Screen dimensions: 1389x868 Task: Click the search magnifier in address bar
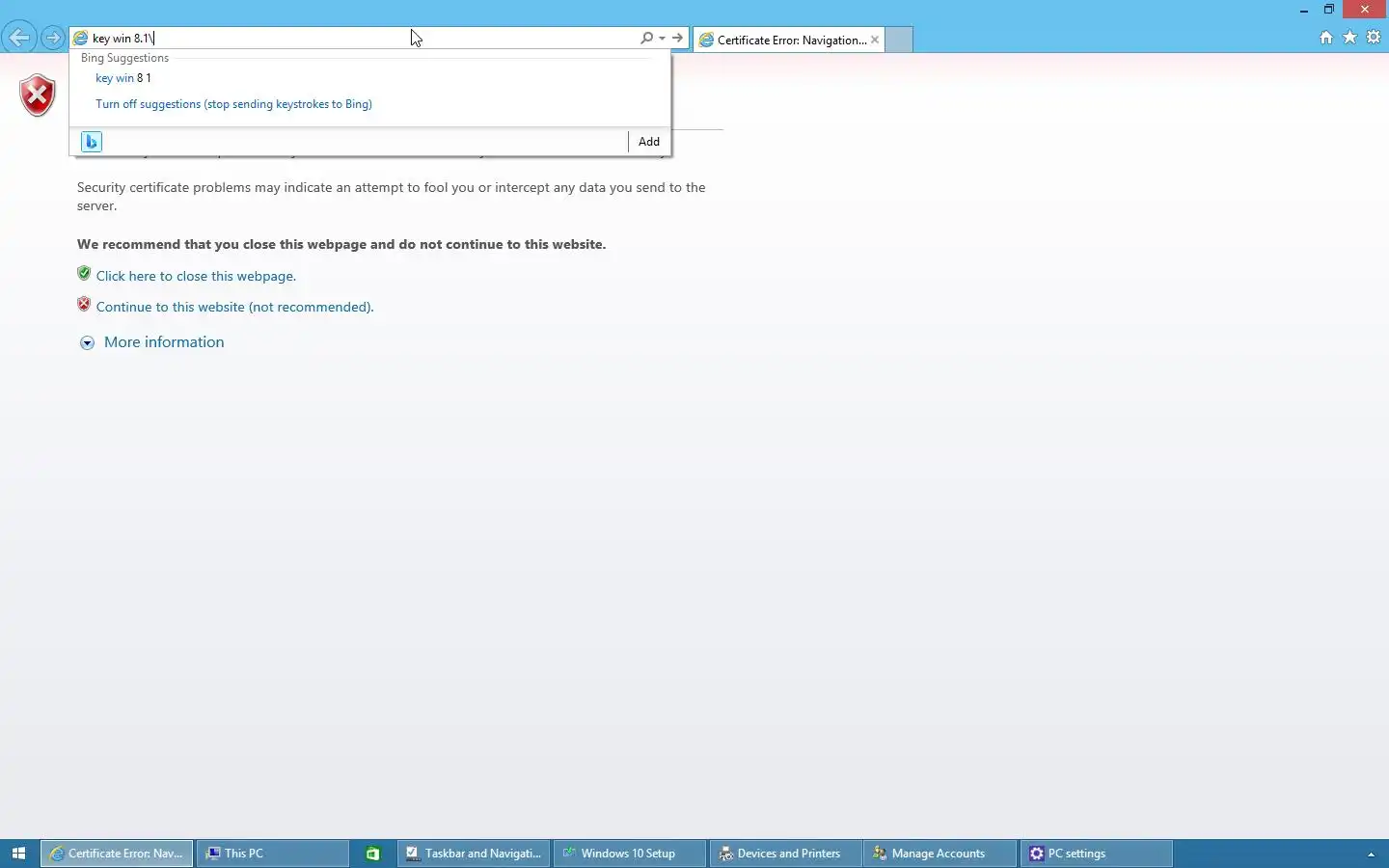point(646,38)
